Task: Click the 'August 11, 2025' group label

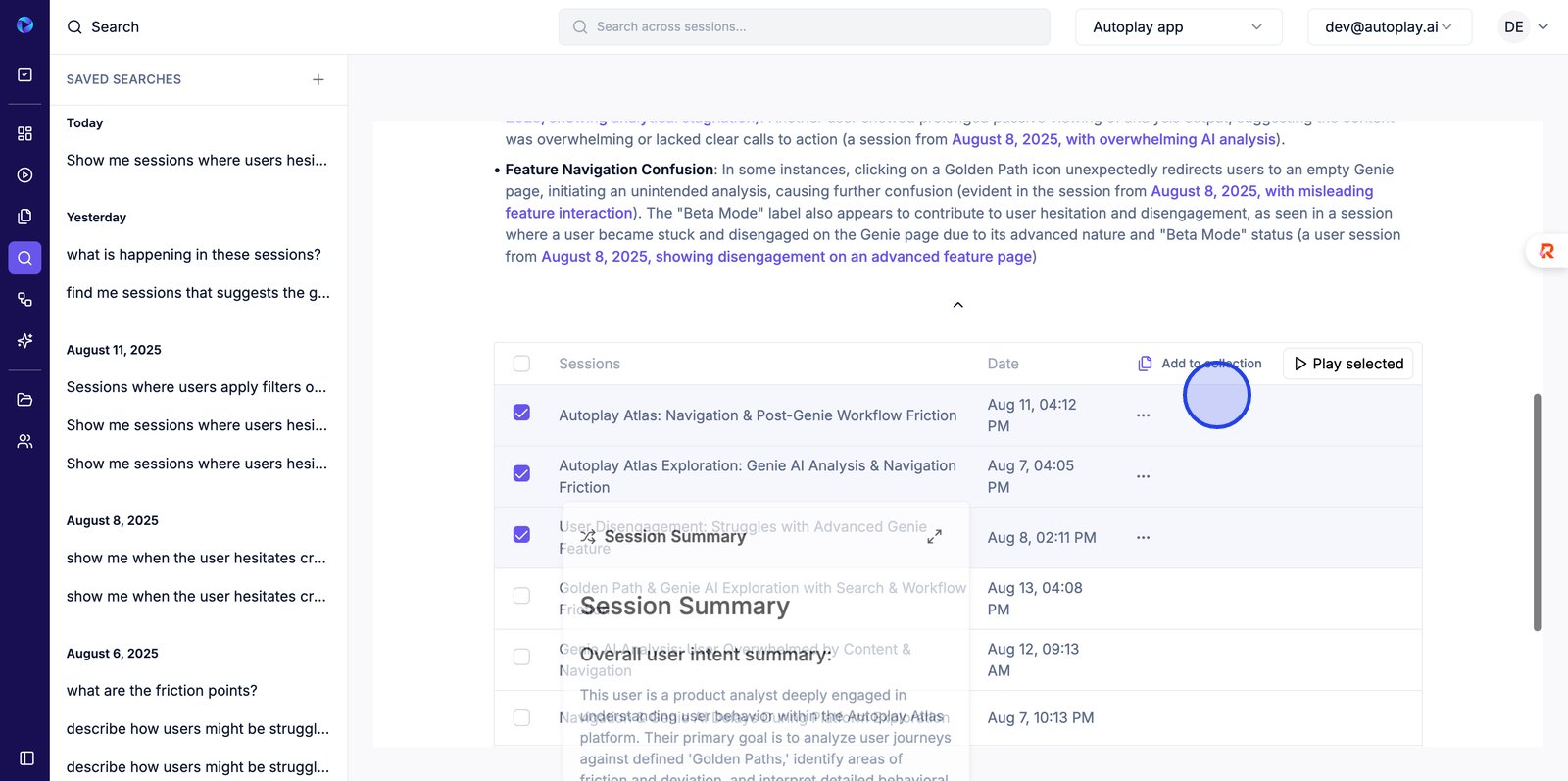Action: coord(114,350)
